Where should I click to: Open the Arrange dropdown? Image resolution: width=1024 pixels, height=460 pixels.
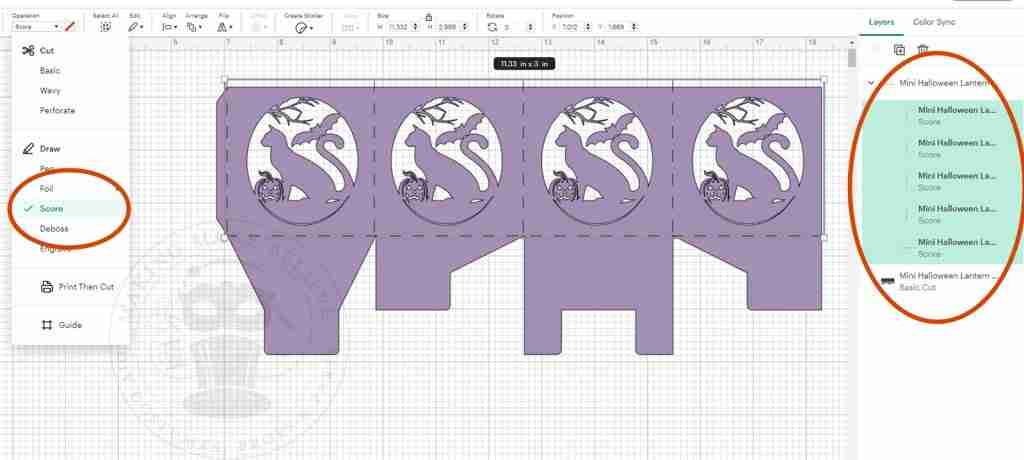[196, 27]
